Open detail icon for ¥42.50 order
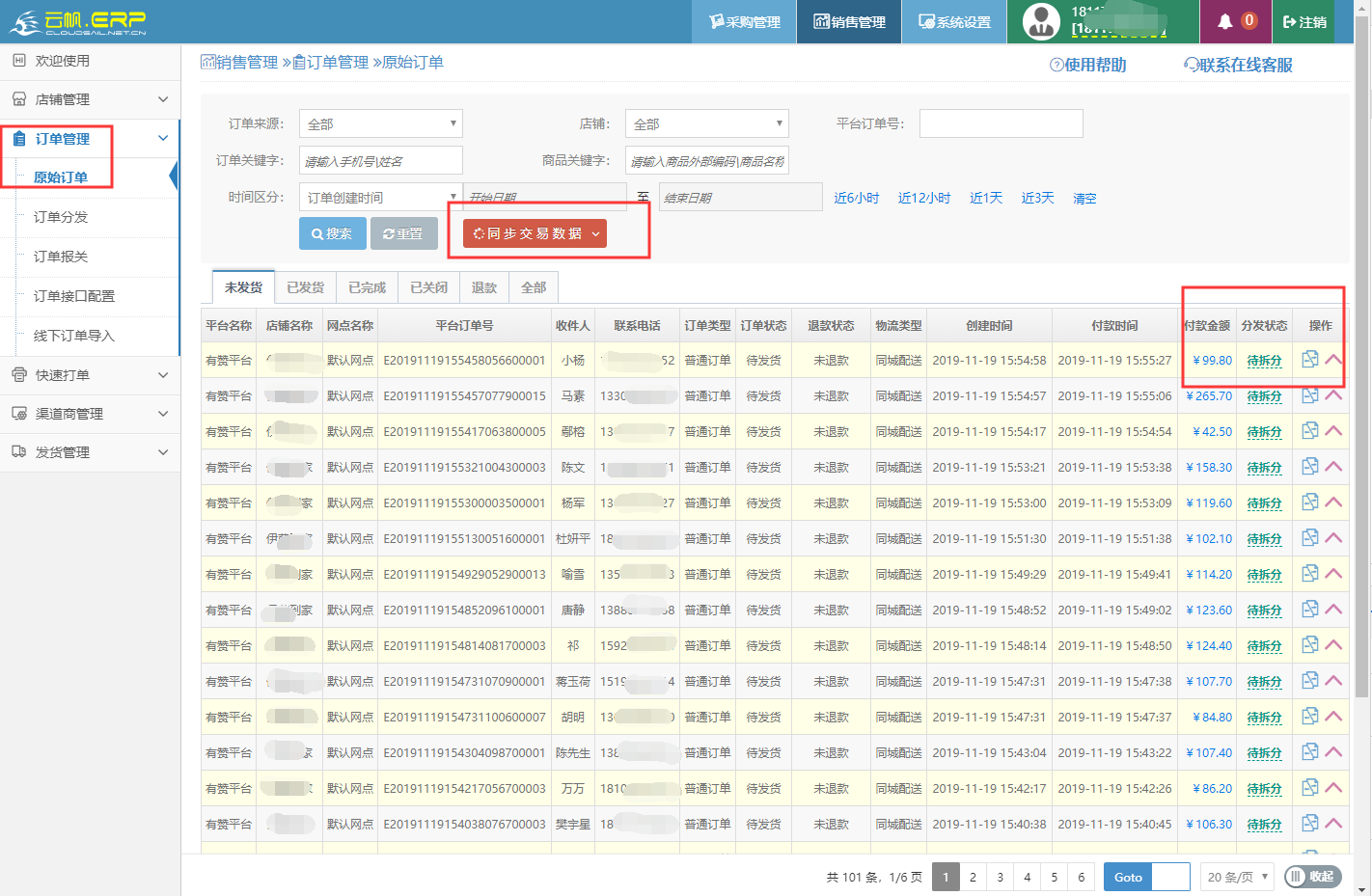 point(1310,430)
